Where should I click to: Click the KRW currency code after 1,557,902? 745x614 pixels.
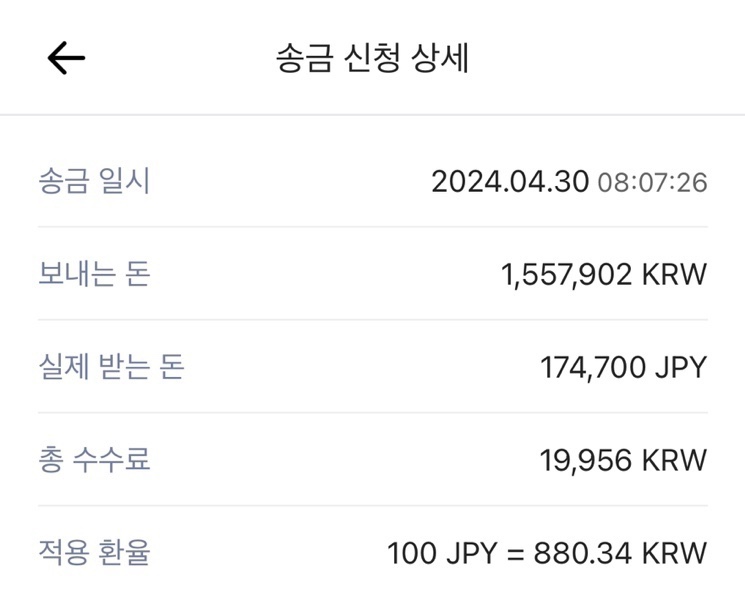(x=675, y=274)
